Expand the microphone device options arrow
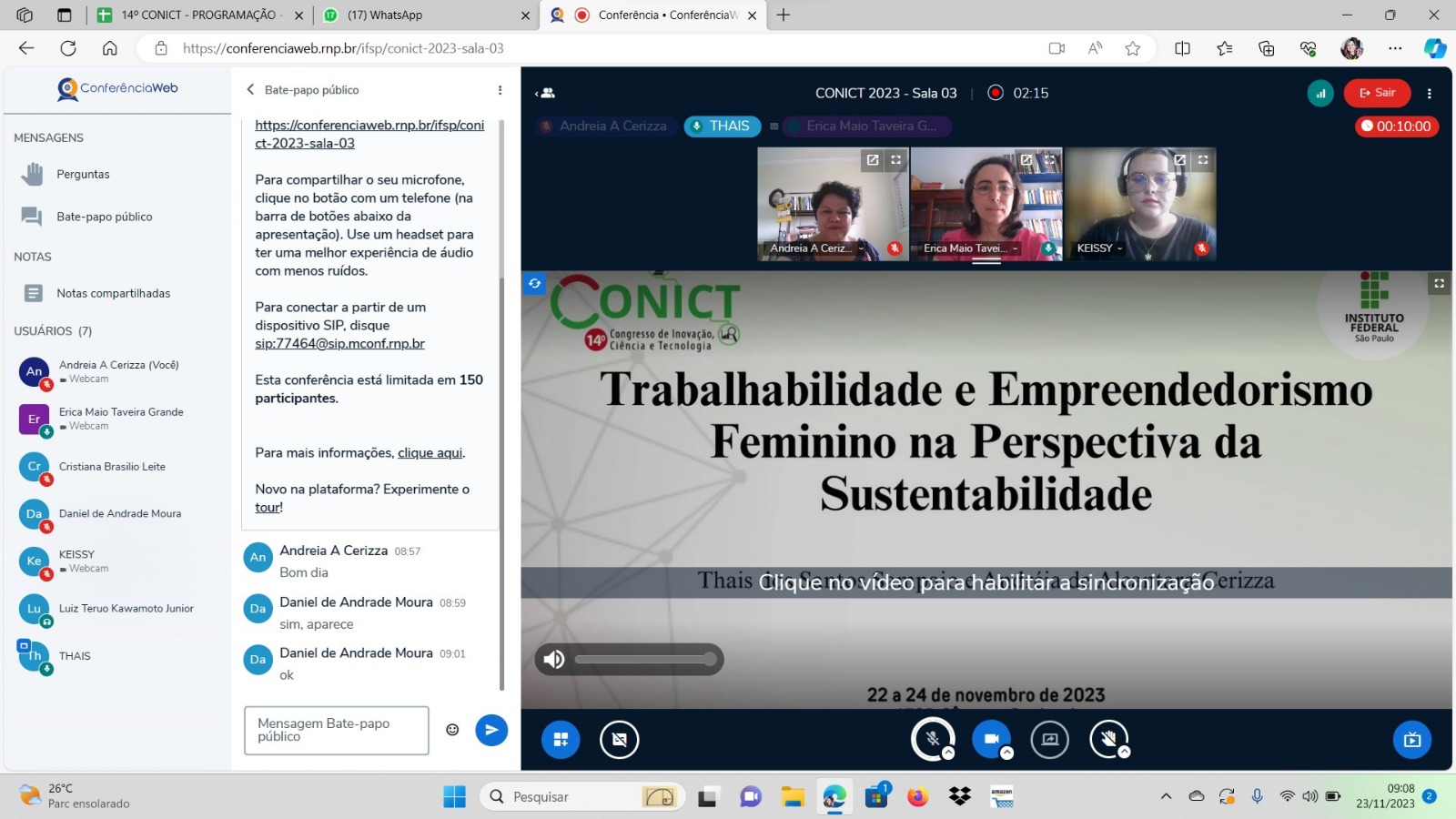The image size is (1456, 819). pos(948,753)
